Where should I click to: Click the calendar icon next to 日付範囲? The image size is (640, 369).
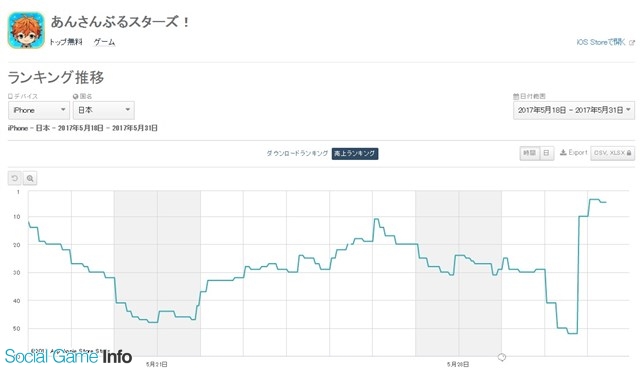[516, 96]
